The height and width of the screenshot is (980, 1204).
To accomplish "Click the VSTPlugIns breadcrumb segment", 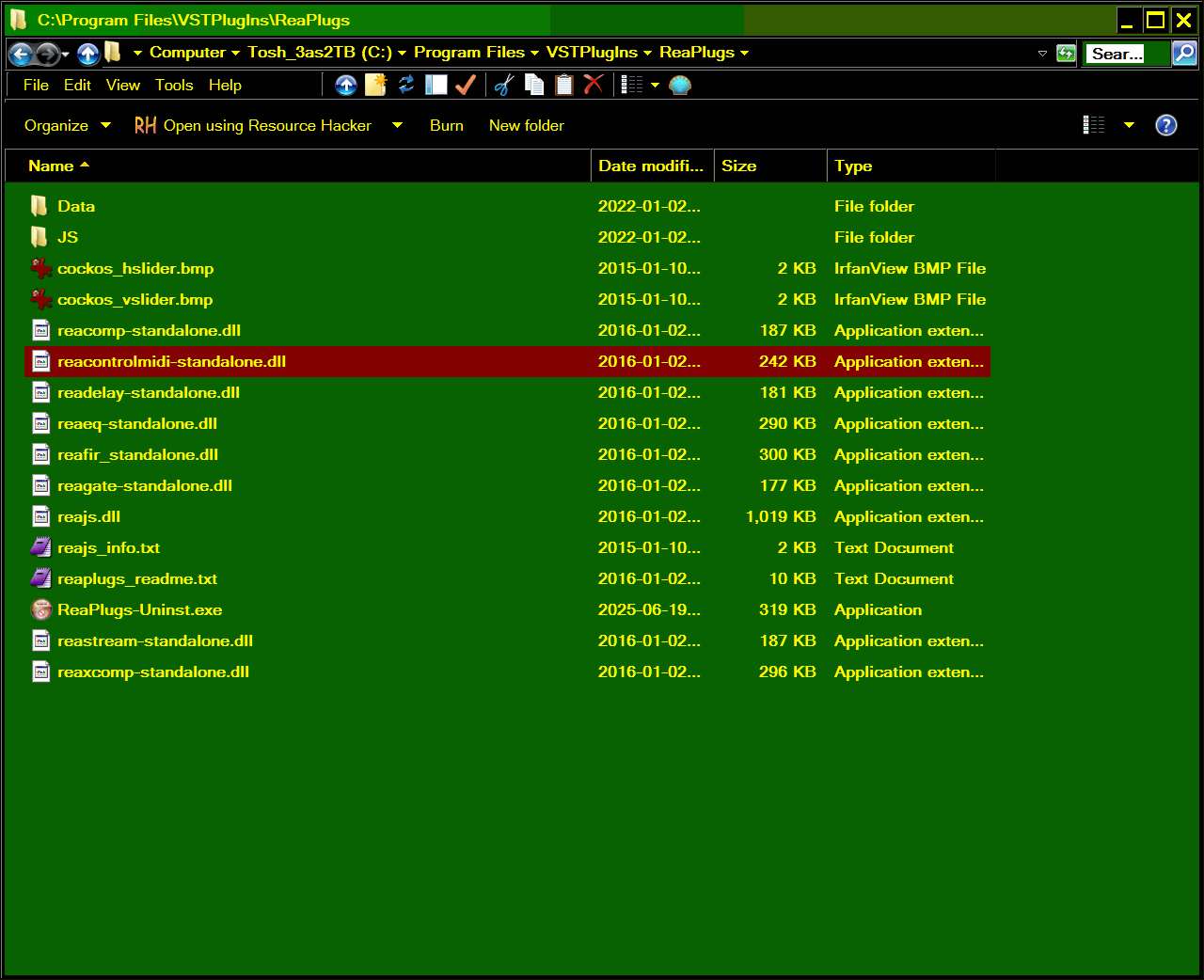I will (592, 53).
